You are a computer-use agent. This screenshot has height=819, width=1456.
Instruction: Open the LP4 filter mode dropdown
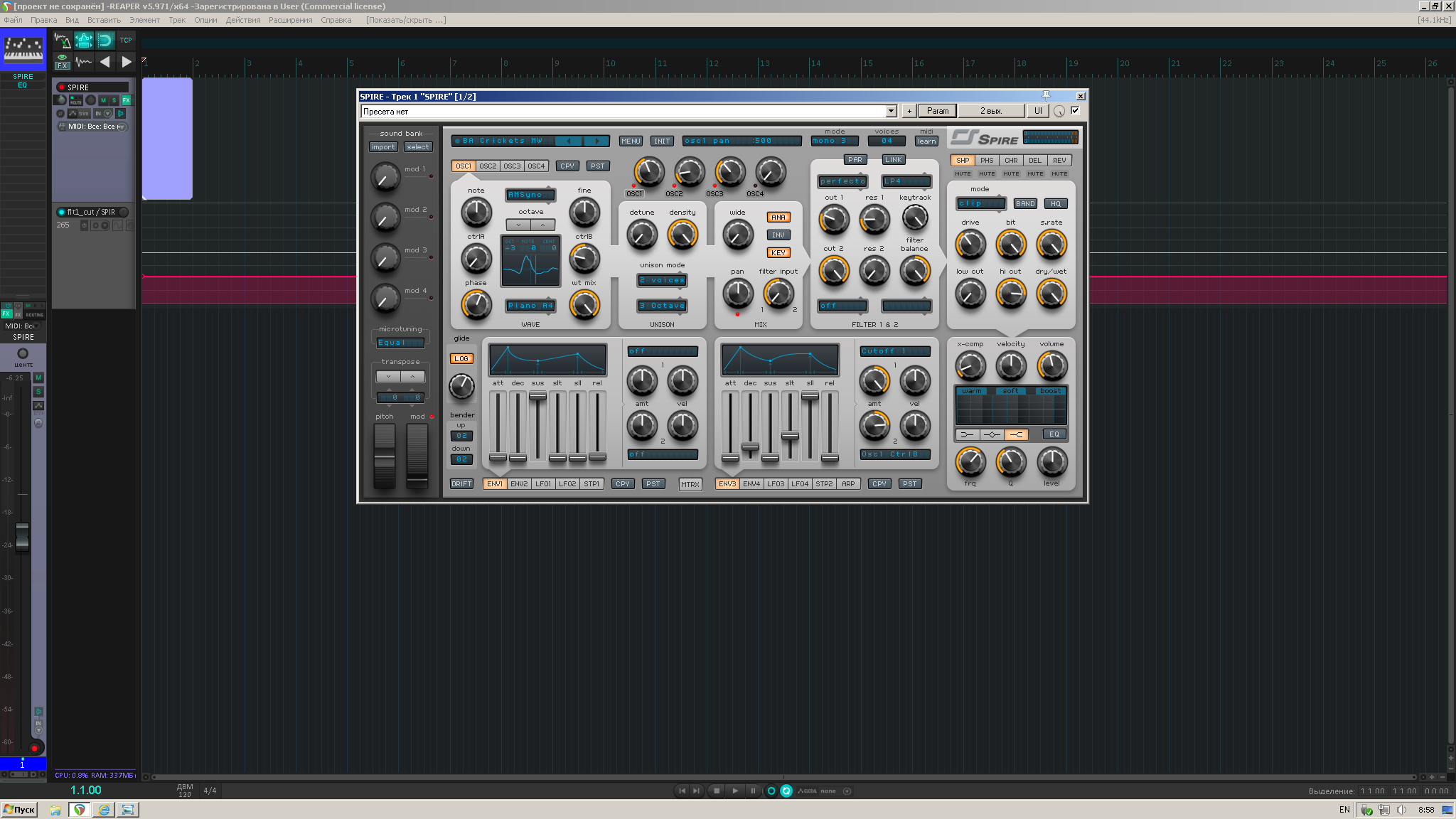point(906,181)
